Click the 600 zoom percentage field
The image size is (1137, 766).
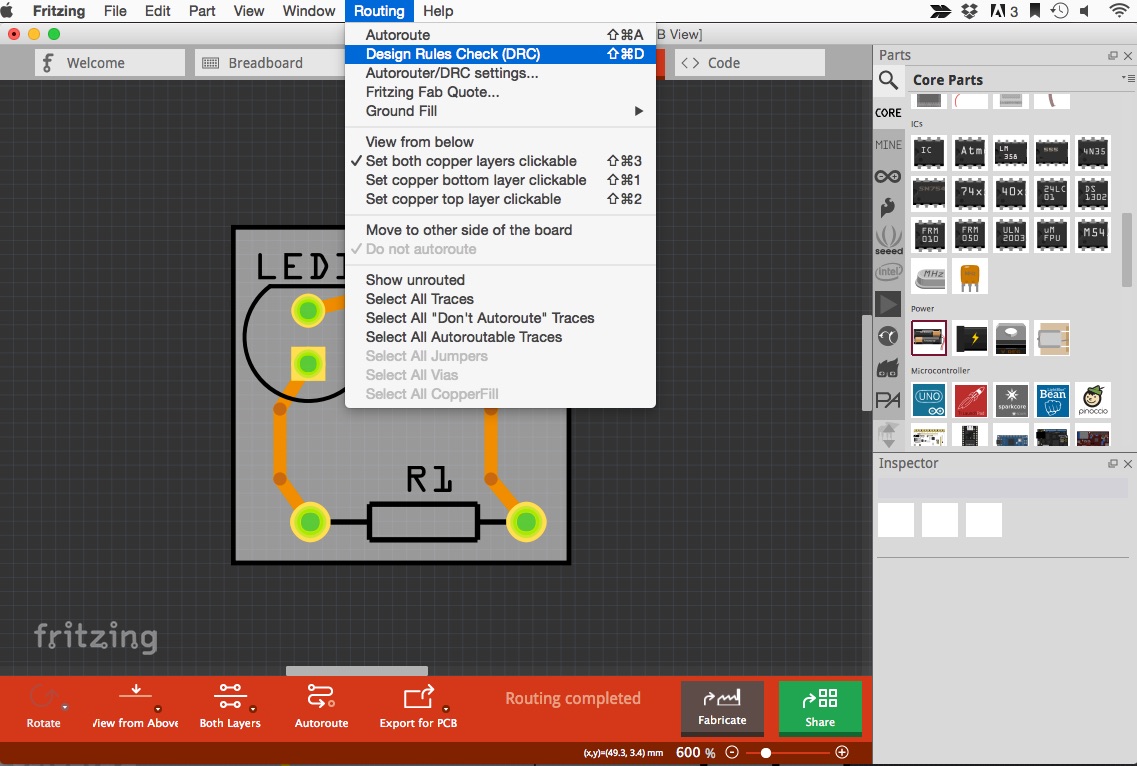coord(688,752)
